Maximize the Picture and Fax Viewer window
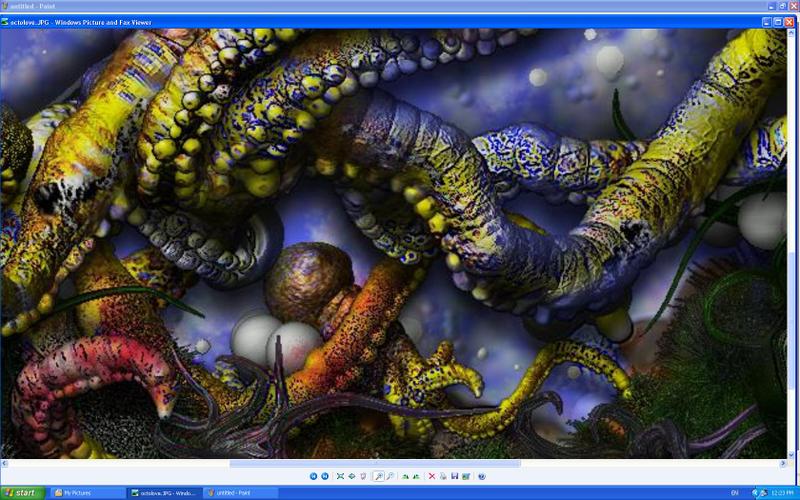The image size is (800, 500). coord(778,22)
